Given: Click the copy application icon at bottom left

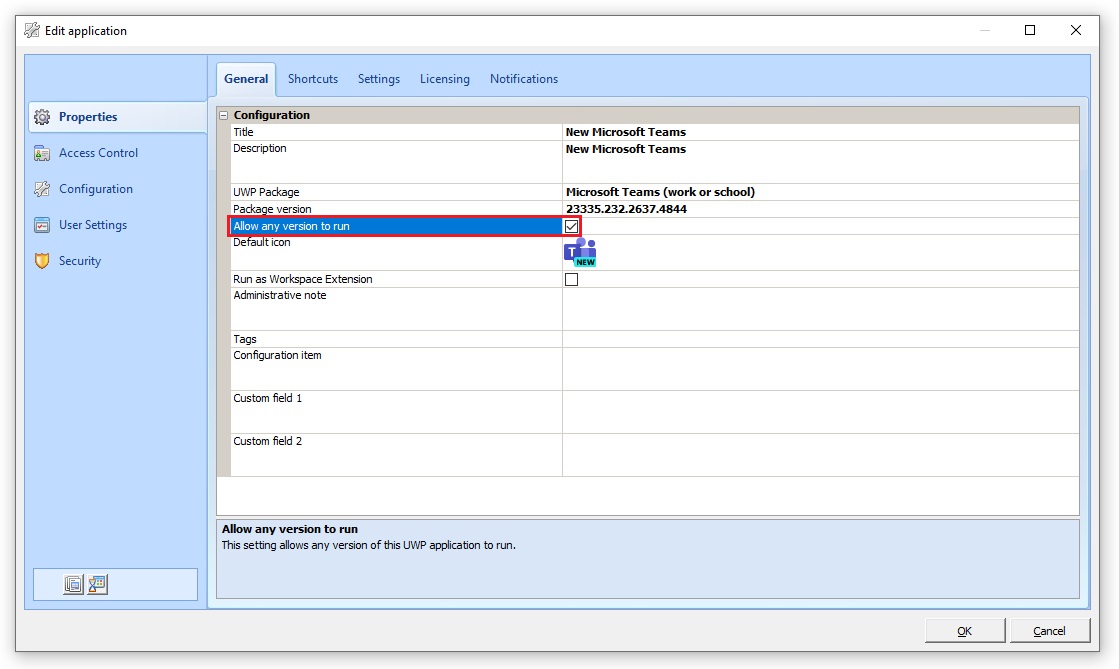Looking at the screenshot, I should coord(73,584).
